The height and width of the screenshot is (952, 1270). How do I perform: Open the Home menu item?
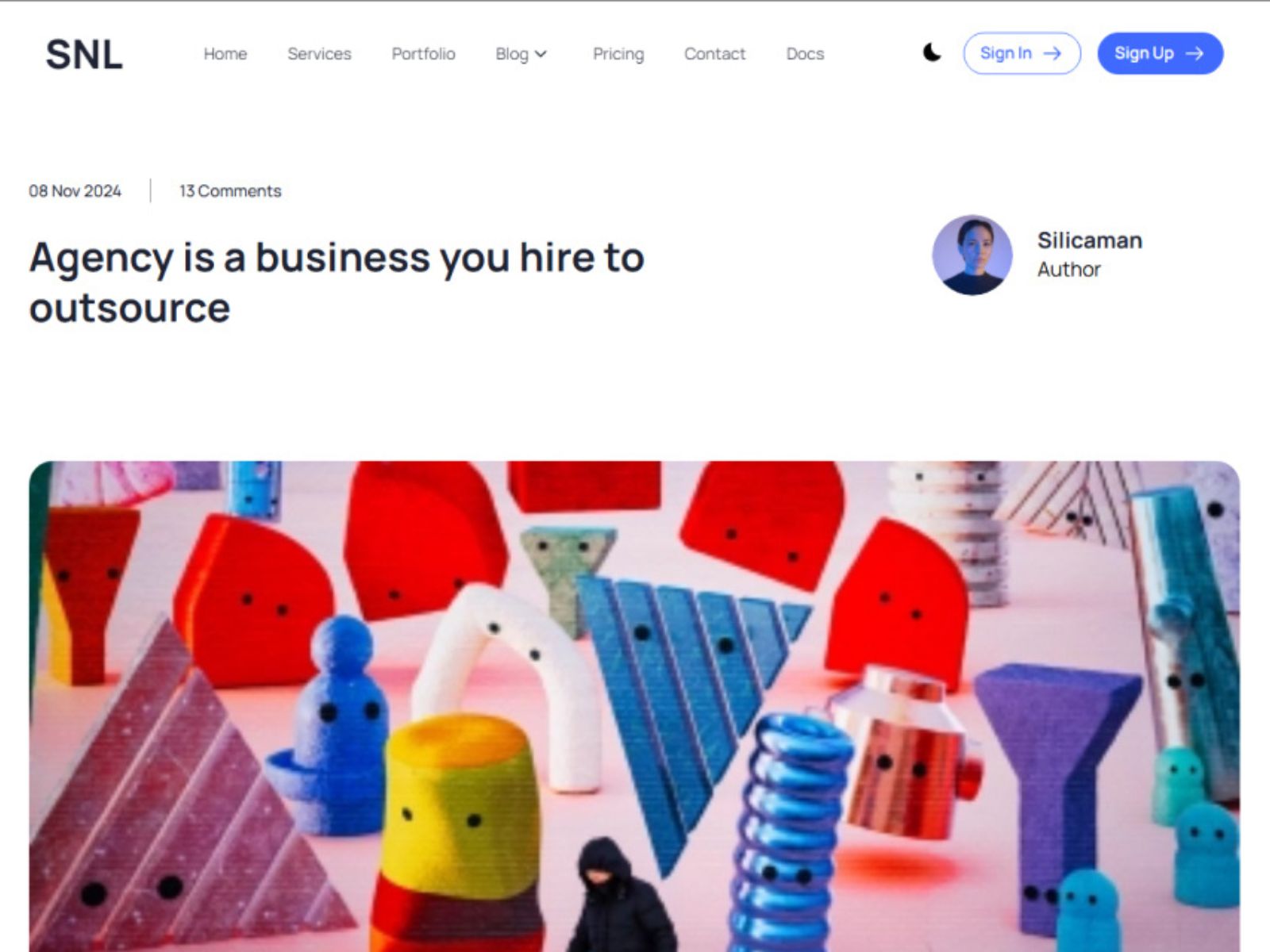click(x=225, y=54)
